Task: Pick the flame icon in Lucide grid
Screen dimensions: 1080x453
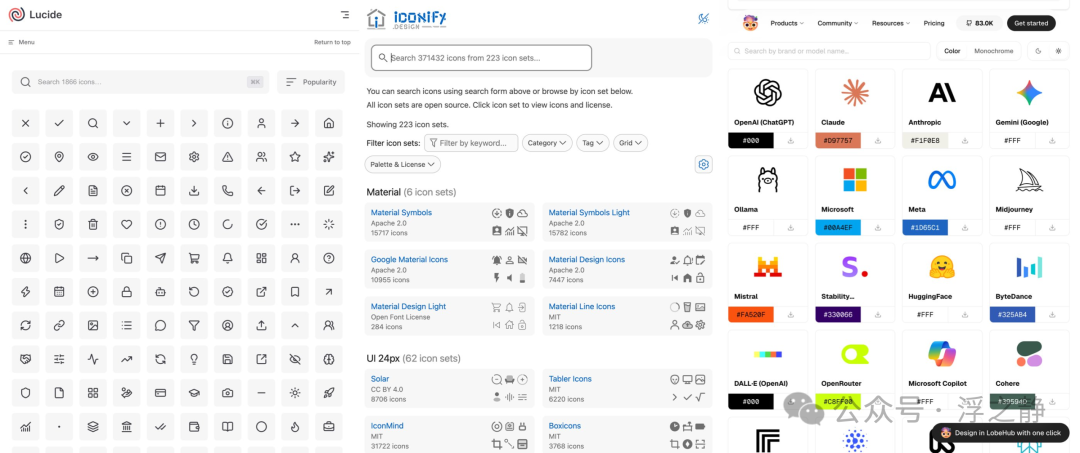Action: (295, 427)
